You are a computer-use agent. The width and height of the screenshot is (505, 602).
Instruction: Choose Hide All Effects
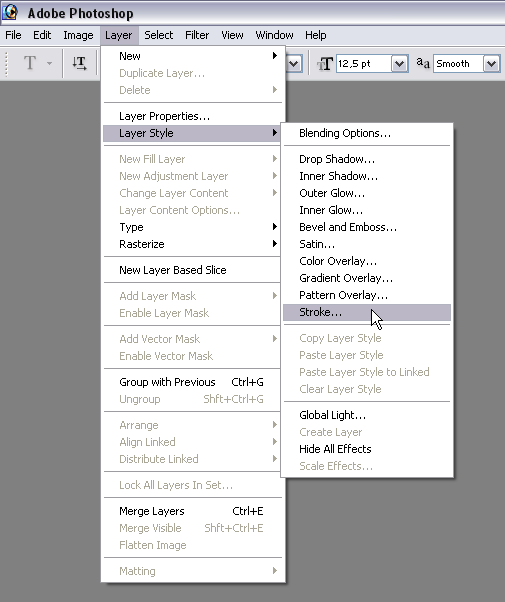coord(367,449)
